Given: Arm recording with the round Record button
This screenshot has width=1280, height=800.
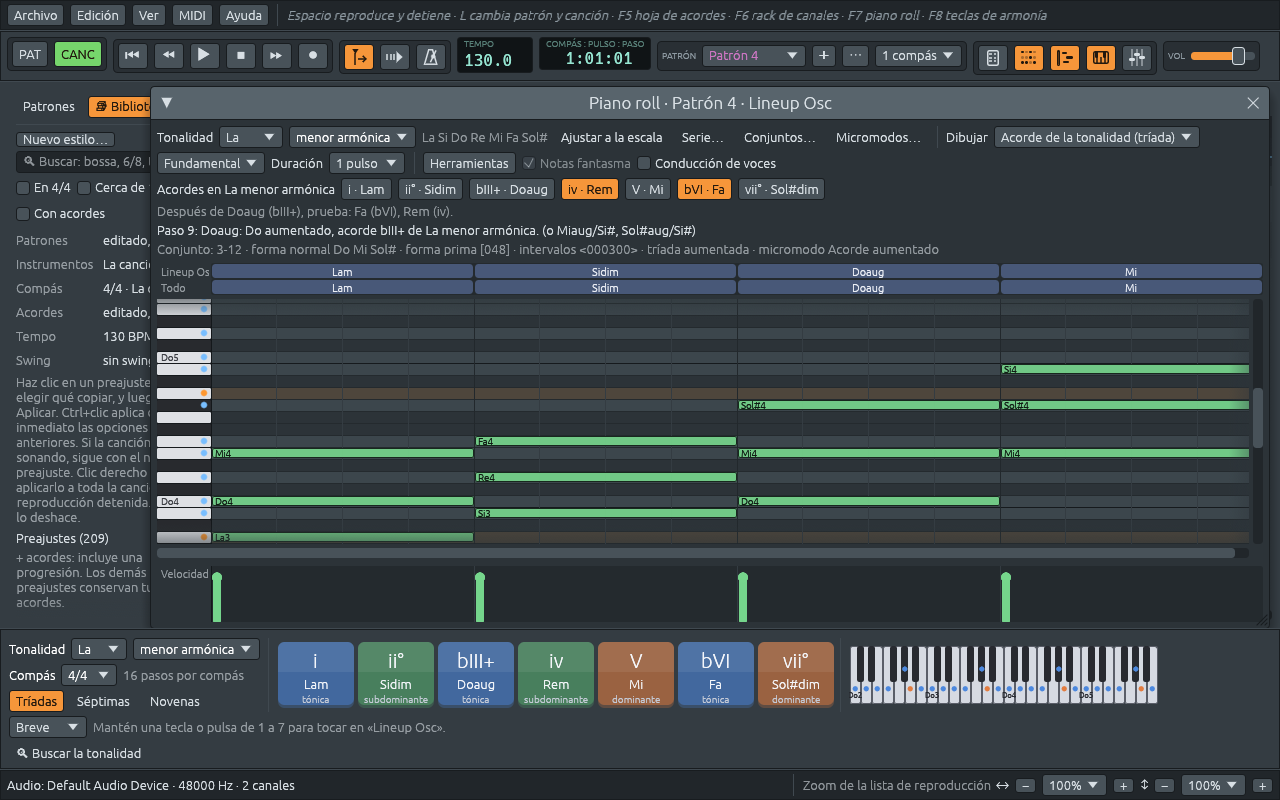Looking at the screenshot, I should pyautogui.click(x=313, y=56).
